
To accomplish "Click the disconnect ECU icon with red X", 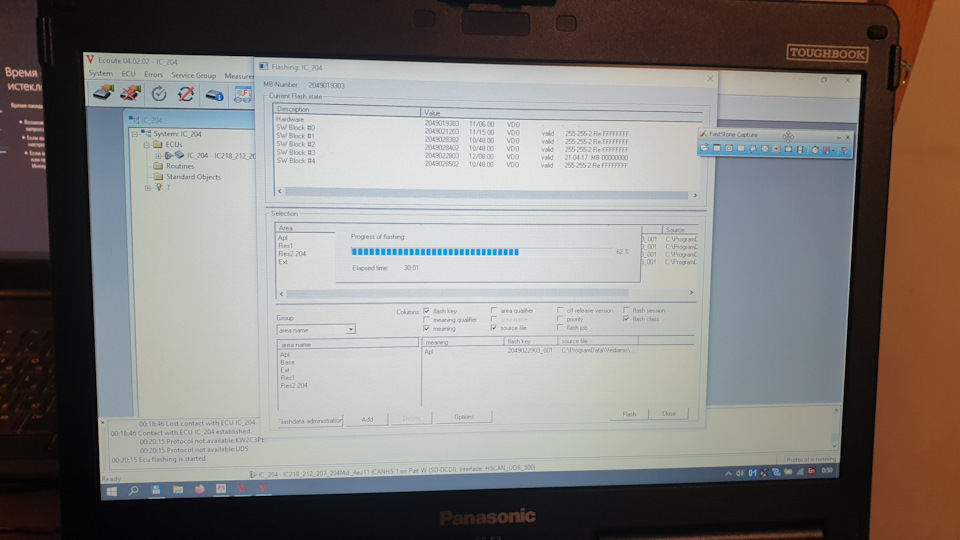I will [x=130, y=93].
